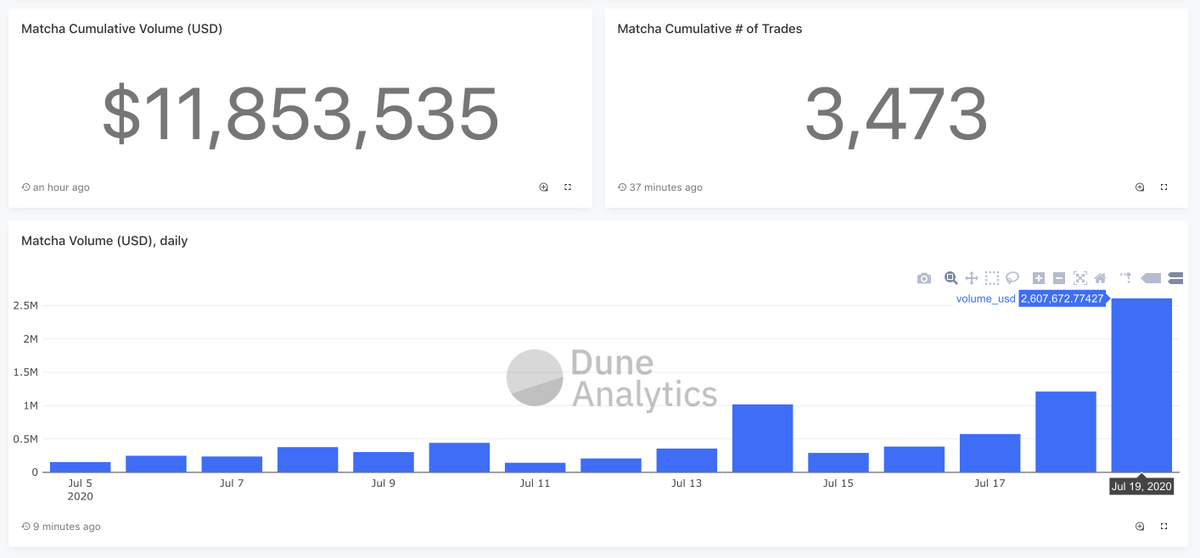Click the Jul 7 x-axis label
The width and height of the screenshot is (1200, 558).
[232, 483]
